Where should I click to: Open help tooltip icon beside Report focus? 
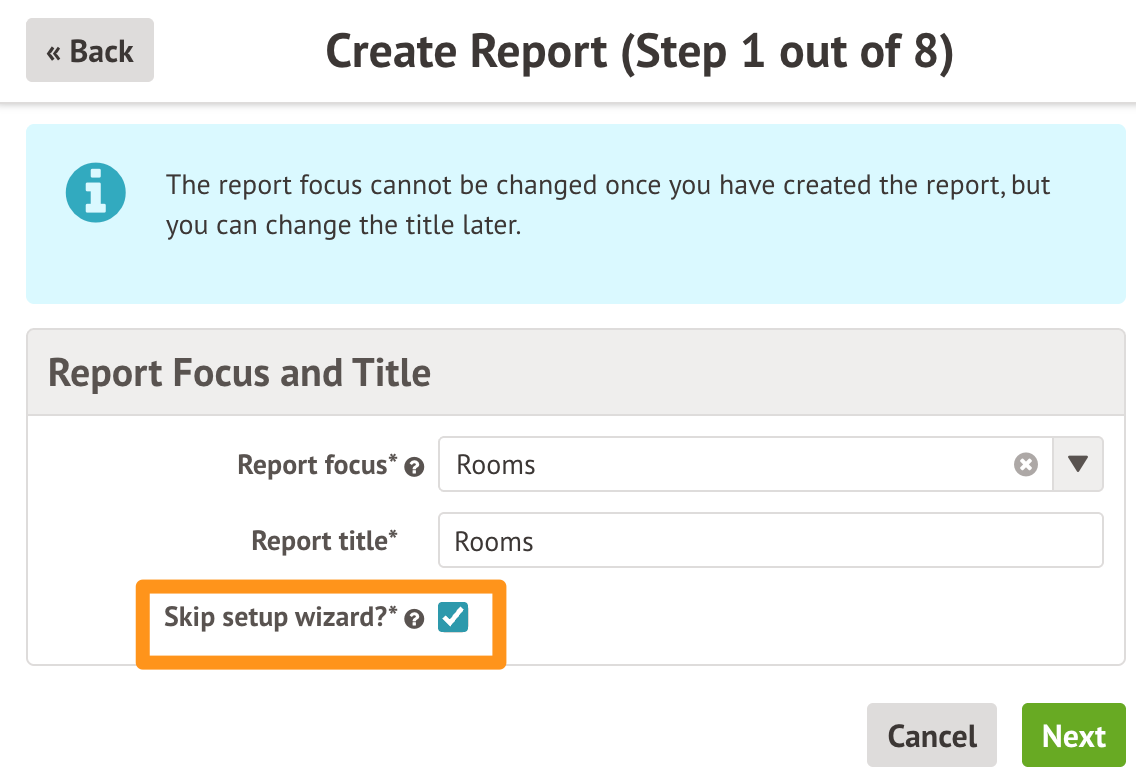(x=413, y=467)
